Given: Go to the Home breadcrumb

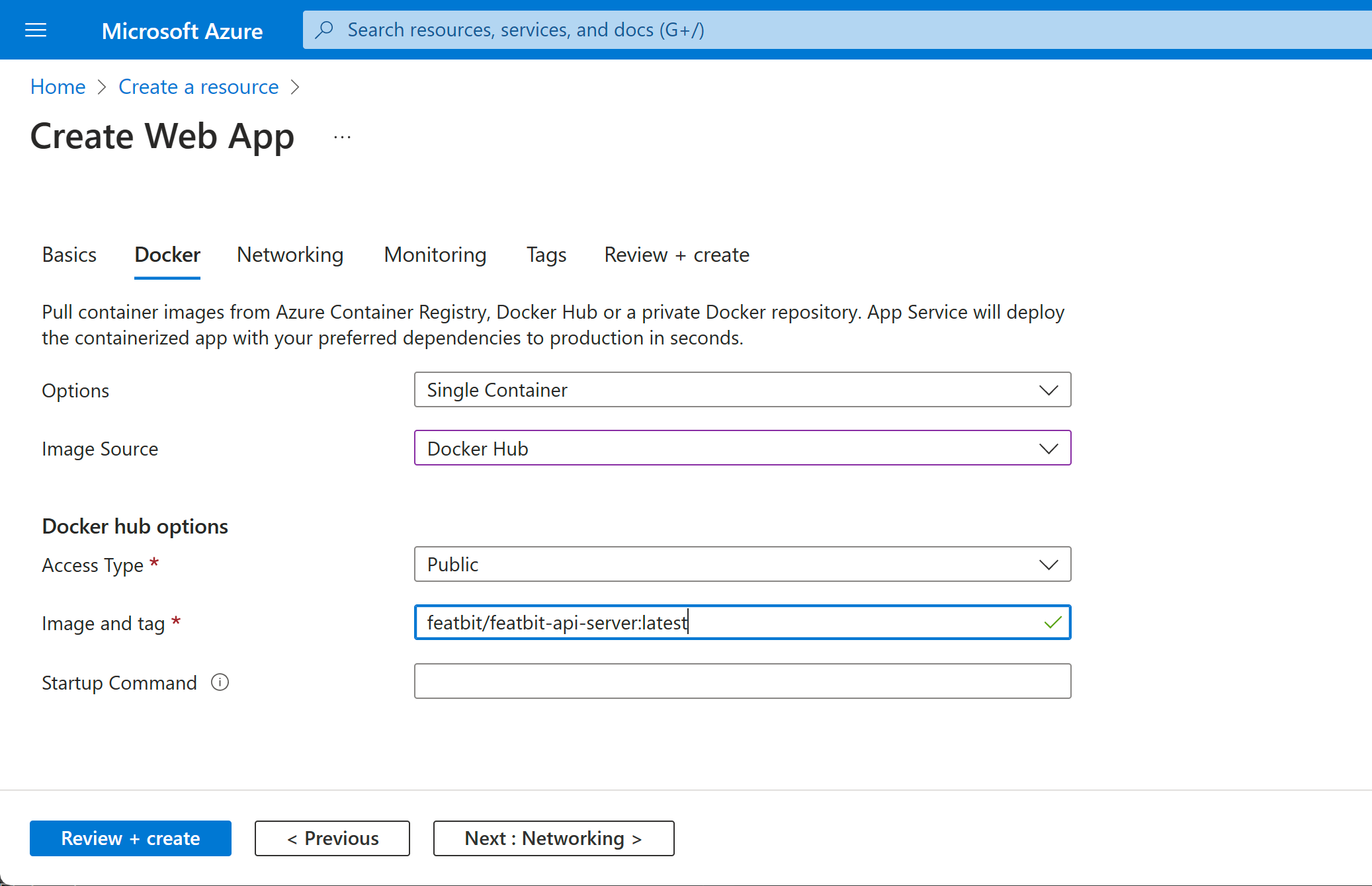Looking at the screenshot, I should point(58,87).
